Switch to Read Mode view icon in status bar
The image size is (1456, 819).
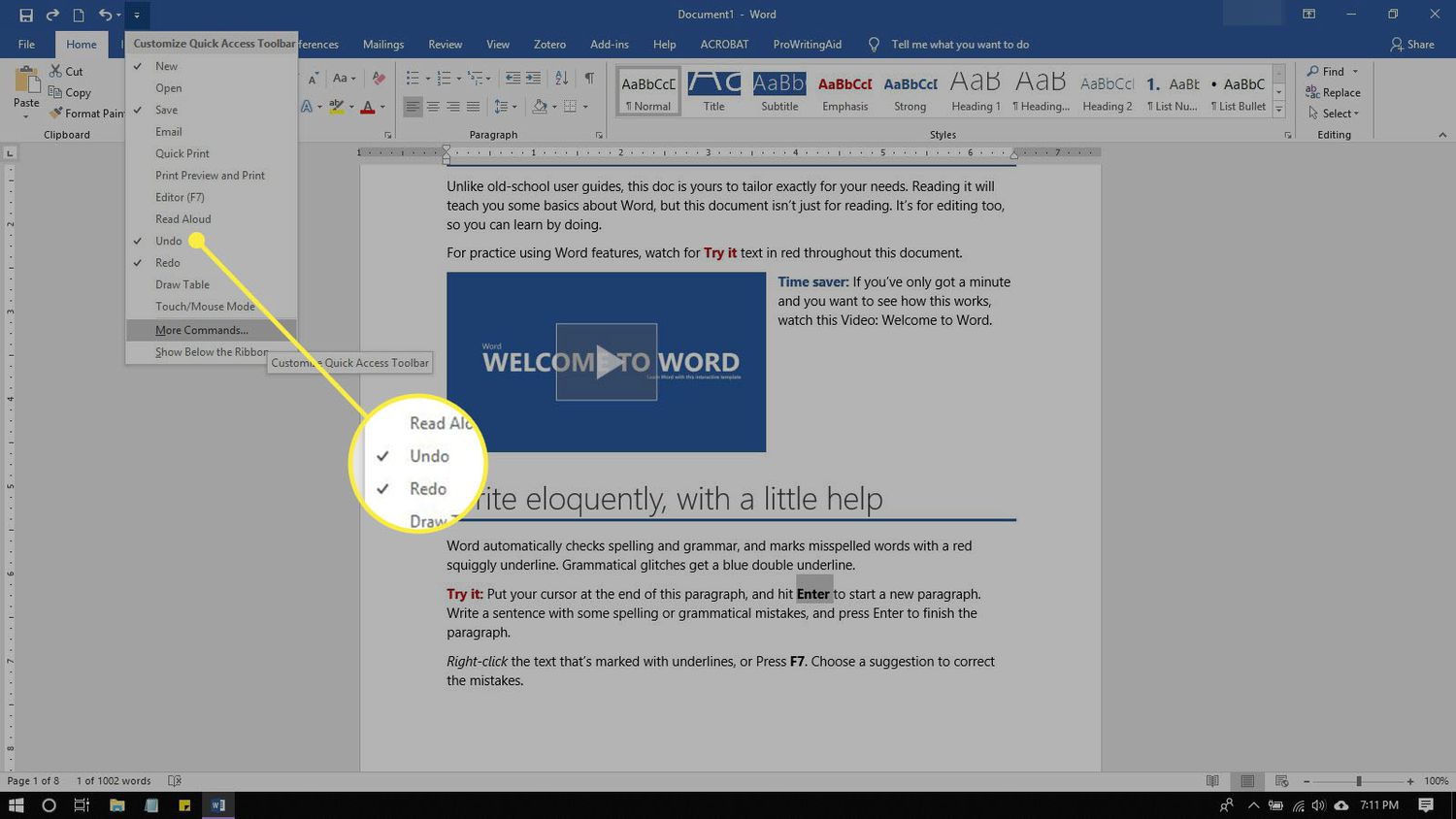(1212, 781)
